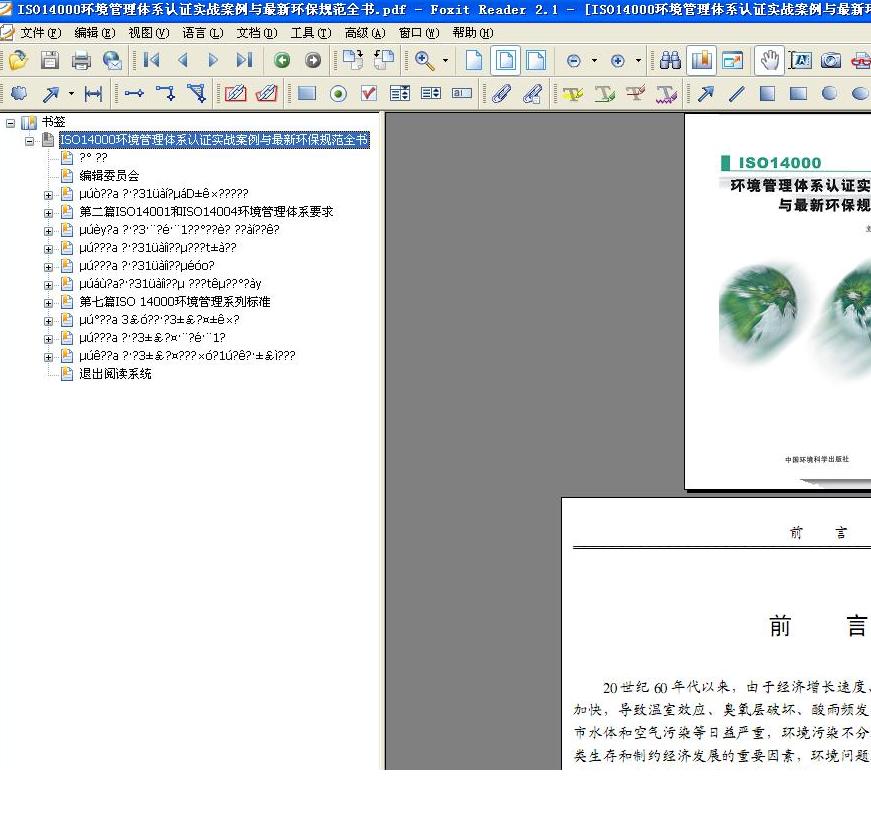Image resolution: width=871 pixels, height=840 pixels.
Task: Select the text selection tool
Action: tap(800, 60)
